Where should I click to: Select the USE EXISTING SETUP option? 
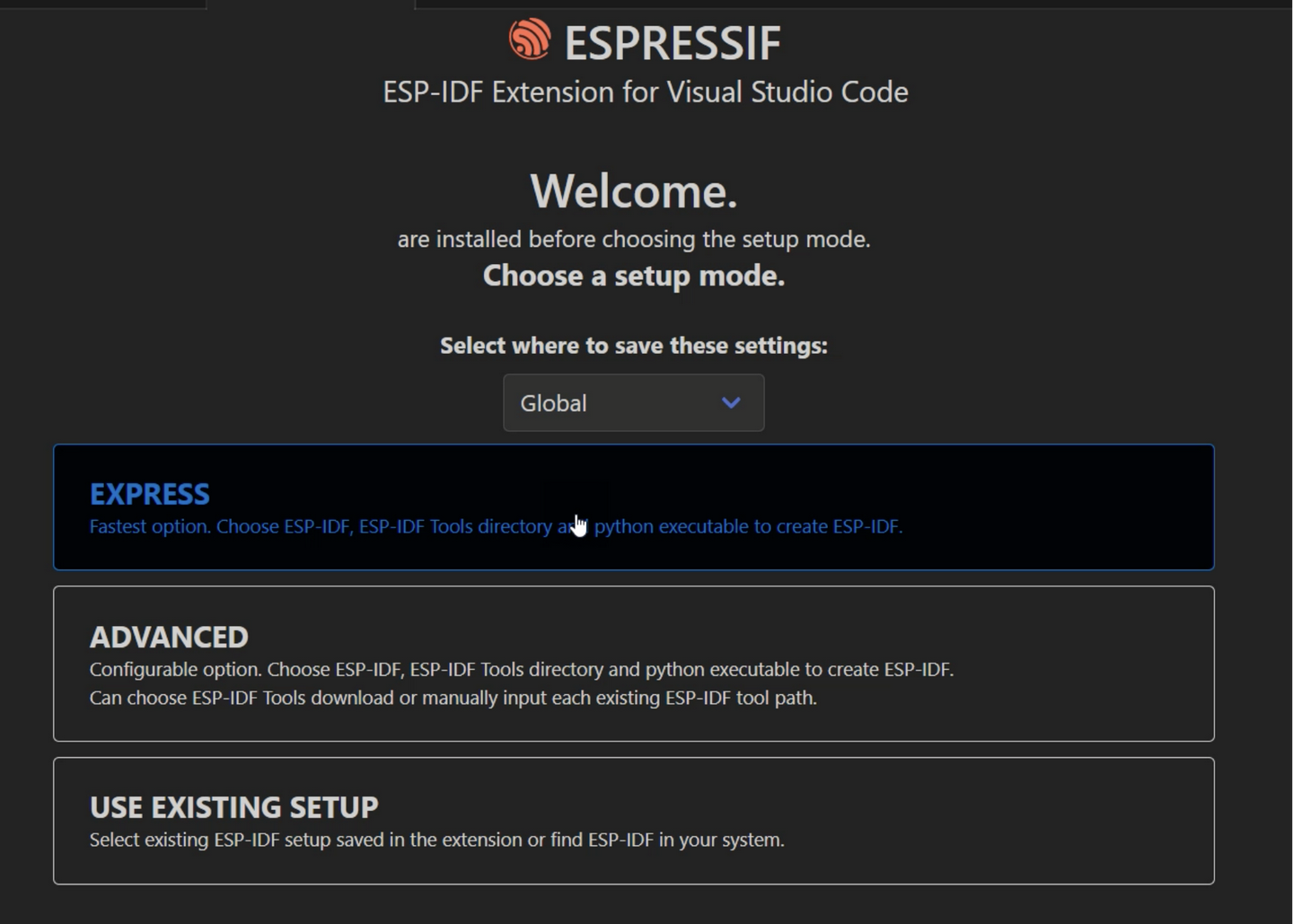(634, 820)
